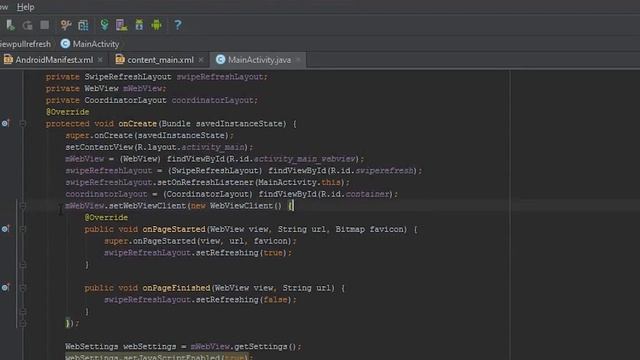Click the 'onCreate' method name in its declaration
Viewport: 640px width, 360px height.
pyautogui.click(x=138, y=124)
